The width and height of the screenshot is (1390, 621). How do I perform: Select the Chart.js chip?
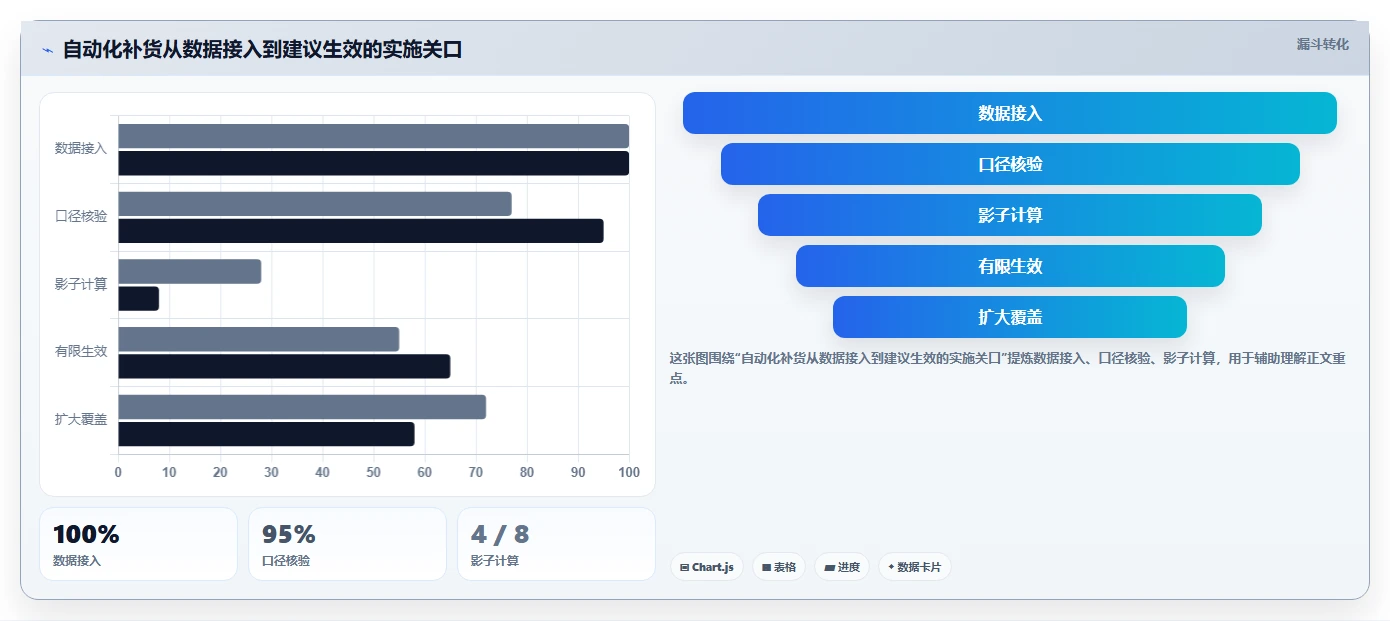[x=706, y=567]
